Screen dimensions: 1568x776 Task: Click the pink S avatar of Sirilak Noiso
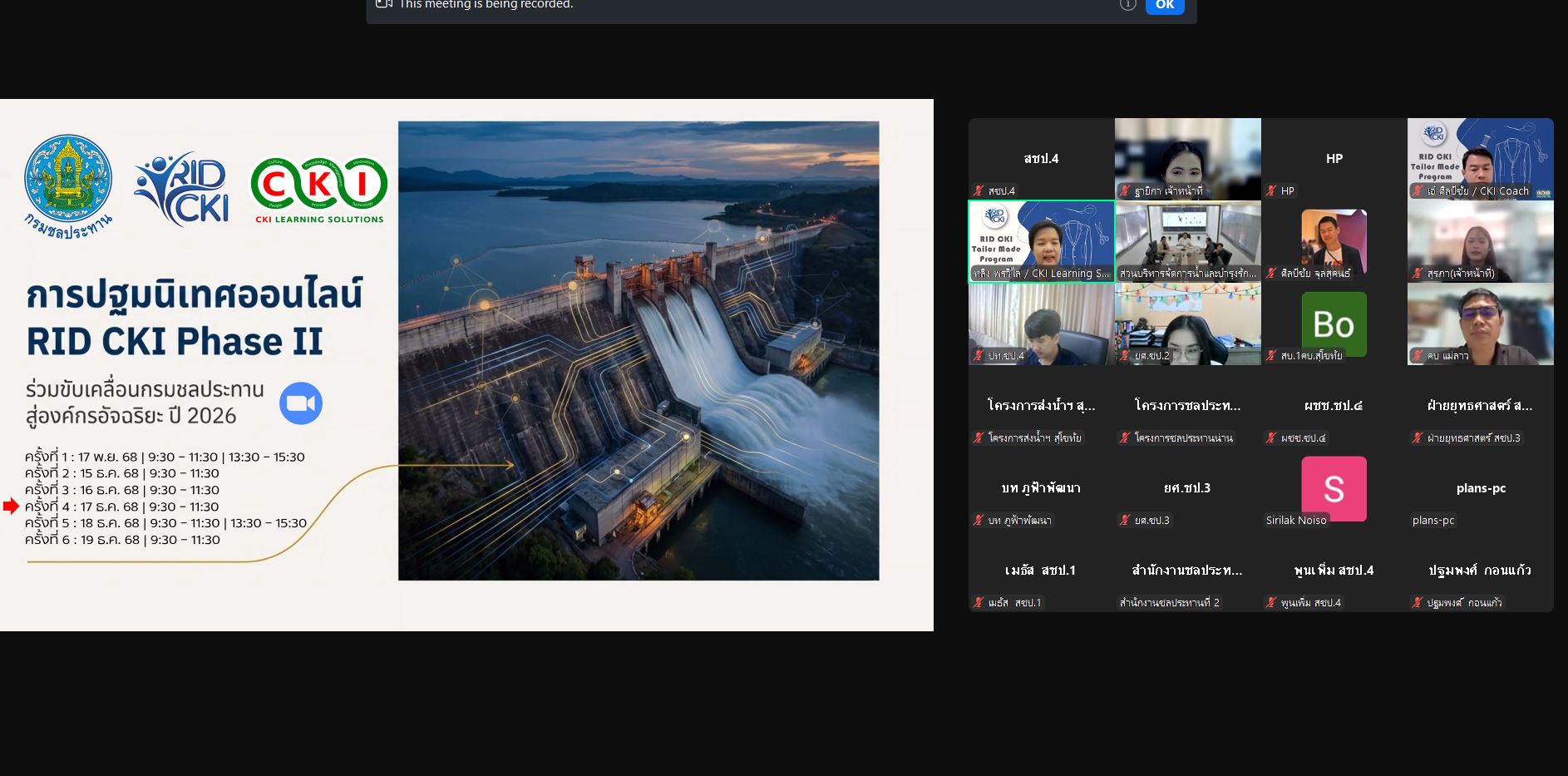click(x=1334, y=488)
